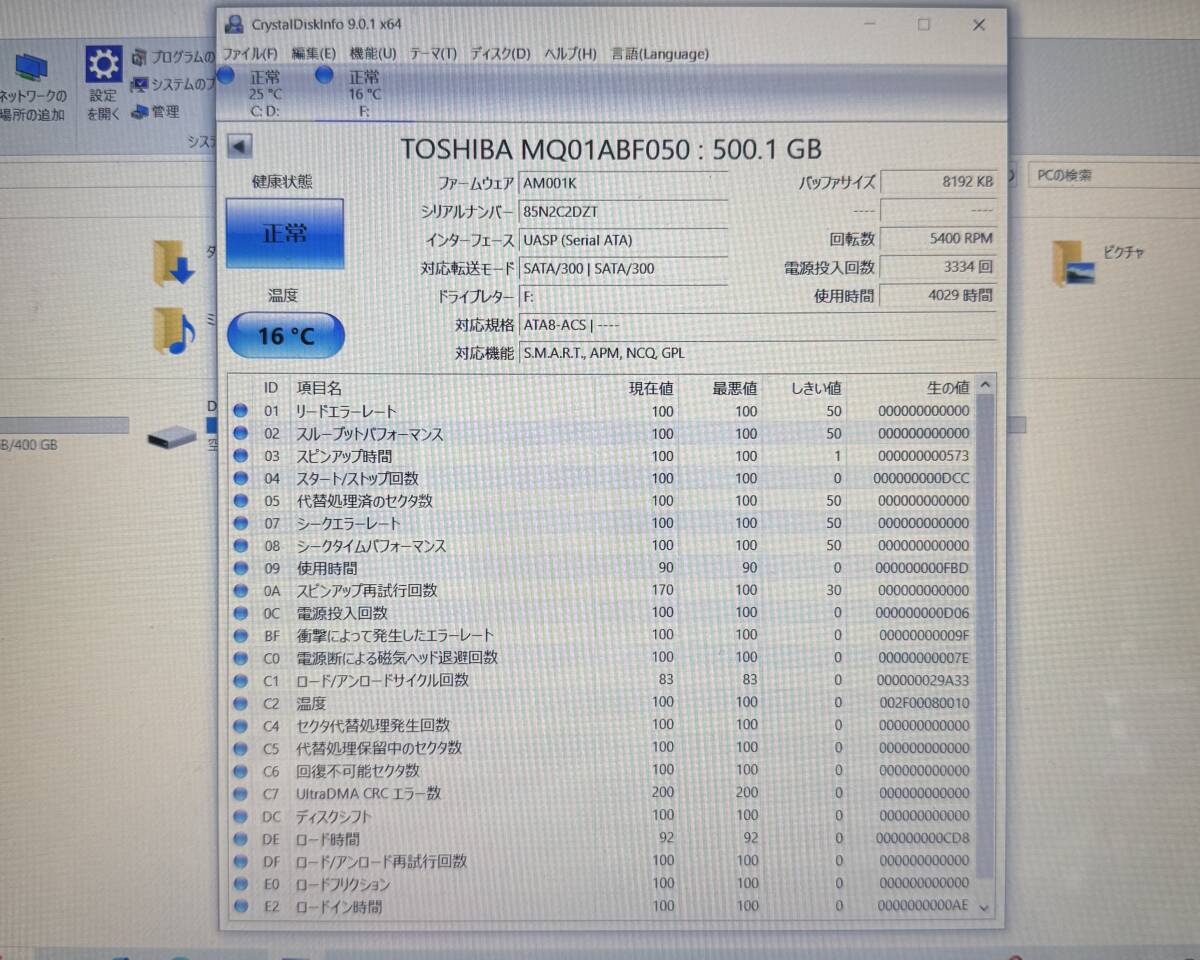Click the interface field UASP (Serial ATA)
1200x960 pixels.
pos(624,240)
